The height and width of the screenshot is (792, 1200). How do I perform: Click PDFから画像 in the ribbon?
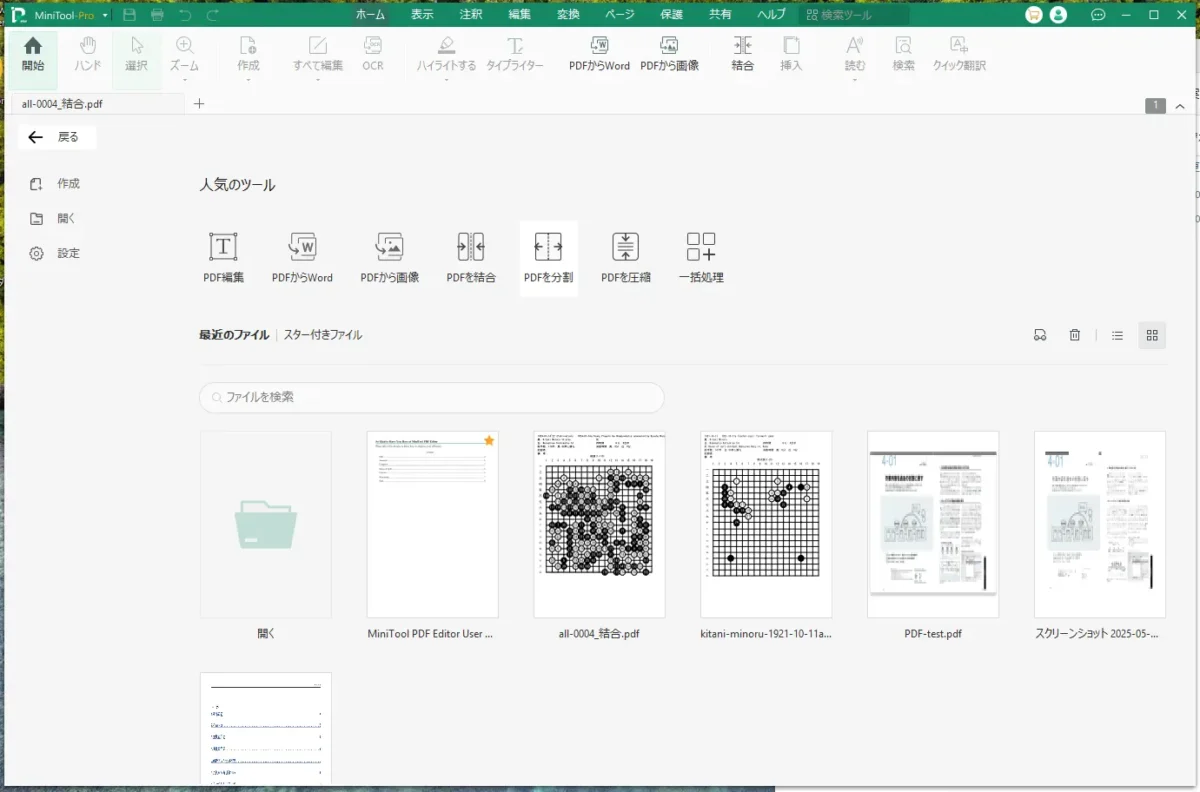[669, 55]
